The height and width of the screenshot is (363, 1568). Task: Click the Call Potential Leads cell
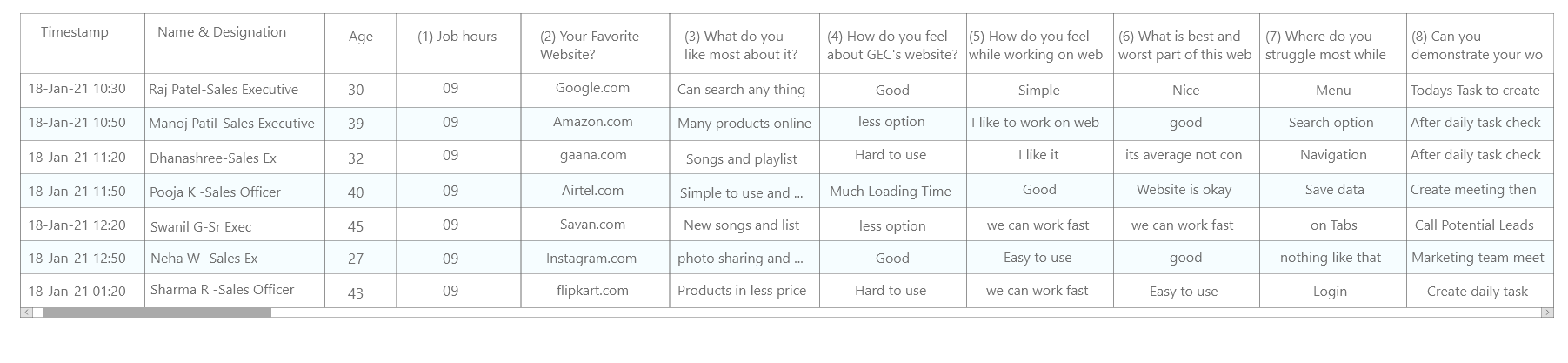(1479, 225)
